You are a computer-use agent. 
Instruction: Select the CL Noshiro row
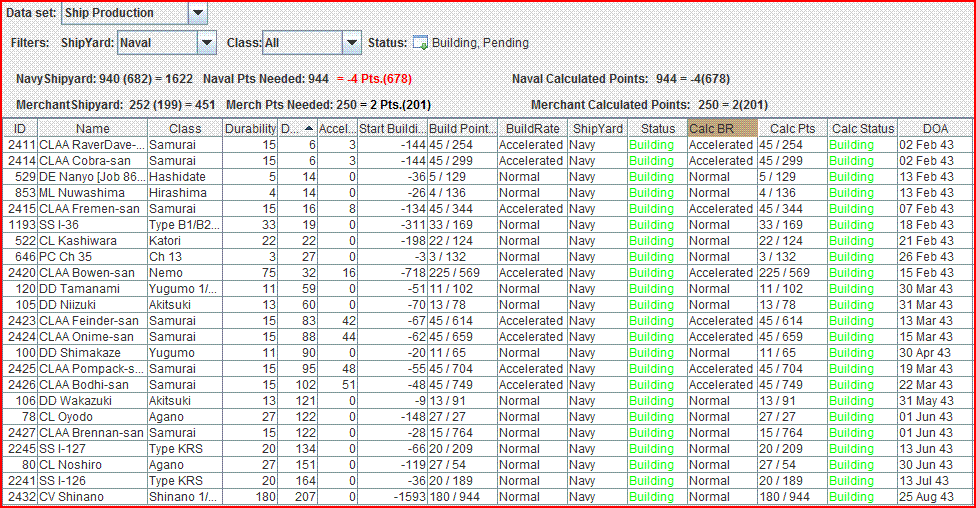(x=488, y=465)
